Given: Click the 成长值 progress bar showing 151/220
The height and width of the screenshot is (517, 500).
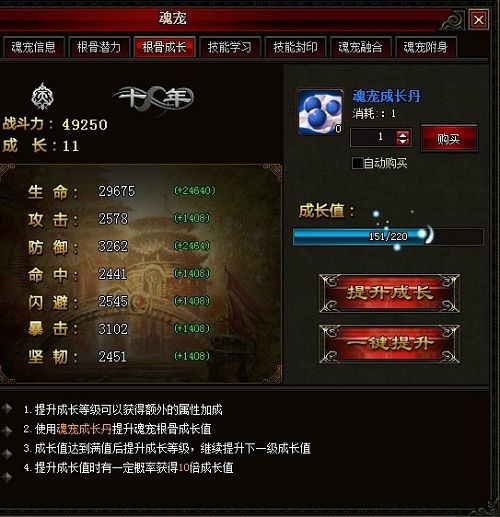Looking at the screenshot, I should 388,237.
